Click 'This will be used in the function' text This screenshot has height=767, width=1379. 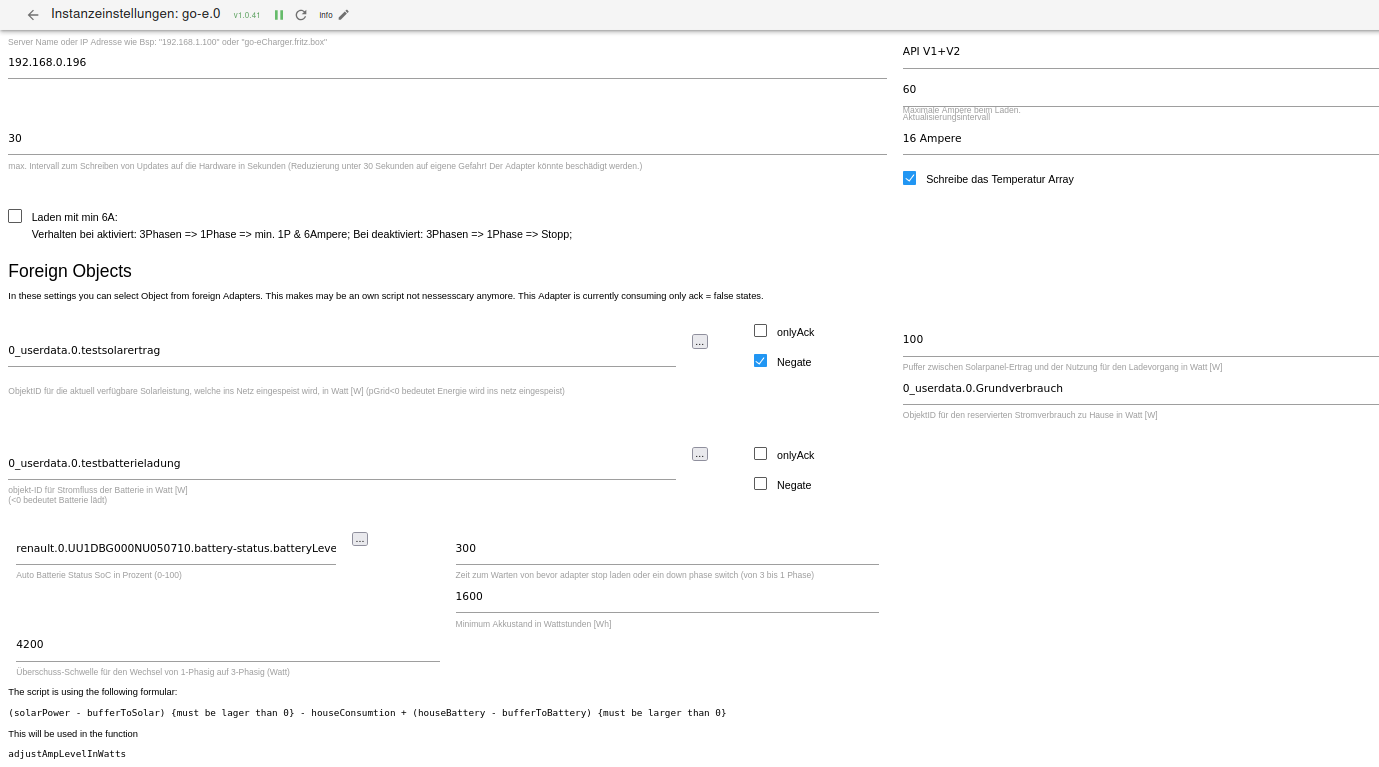[73, 734]
